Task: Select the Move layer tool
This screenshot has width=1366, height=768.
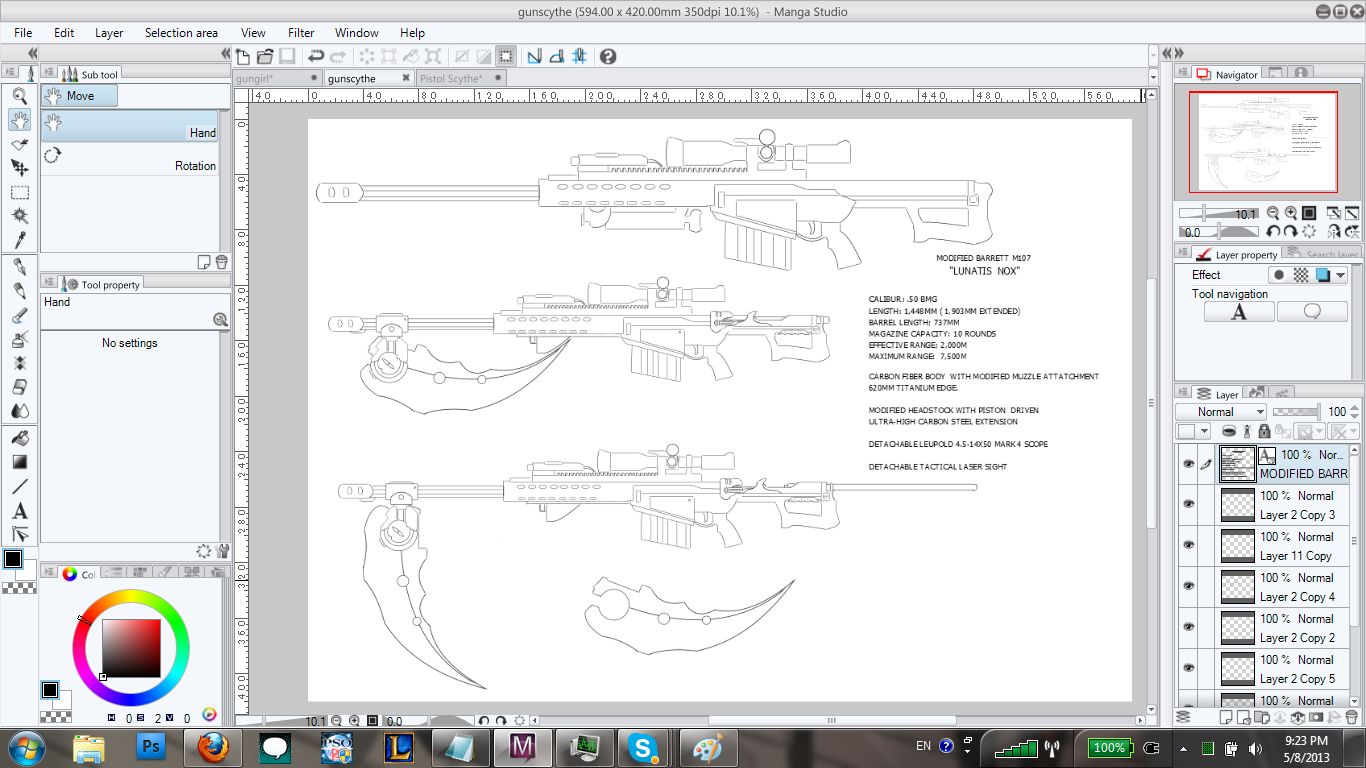Action: click(x=19, y=169)
